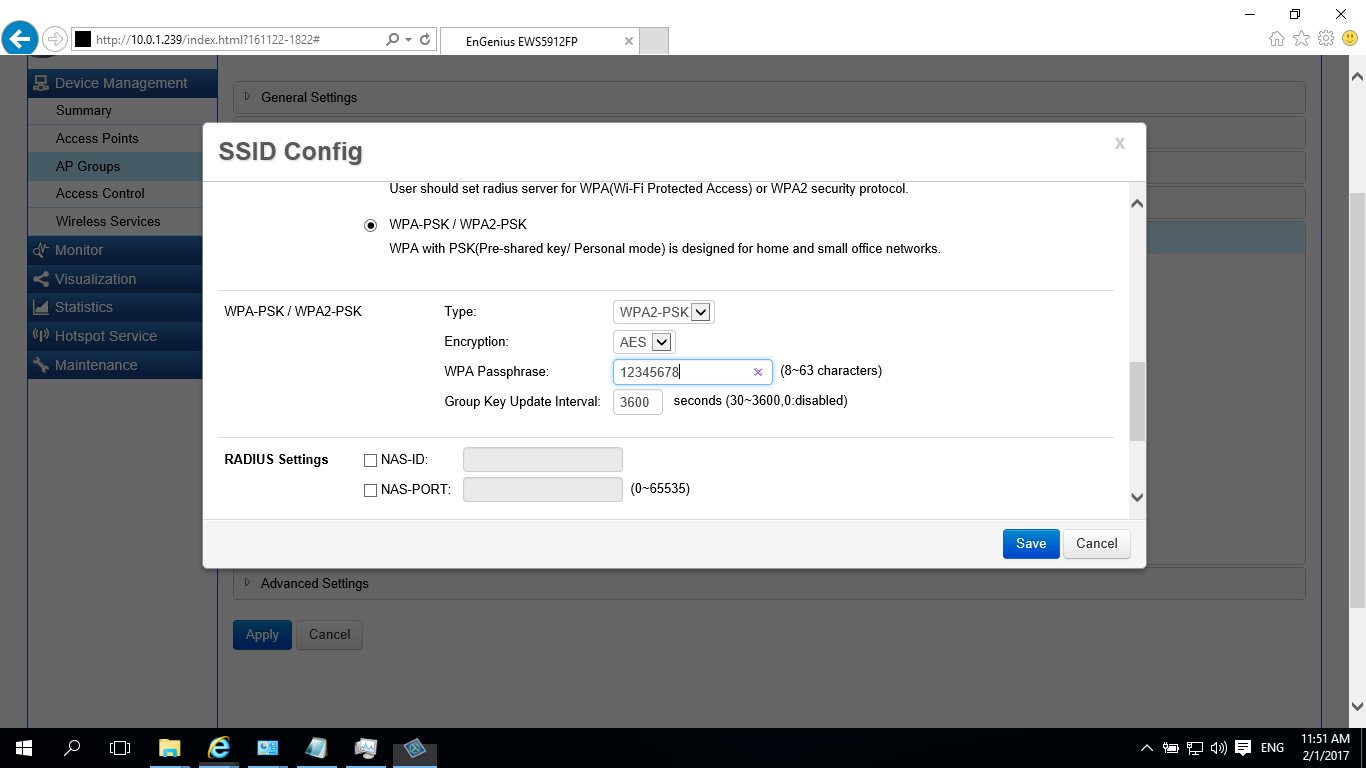The image size is (1366, 768).
Task: Click the WPA Passphrase input field
Action: click(692, 372)
